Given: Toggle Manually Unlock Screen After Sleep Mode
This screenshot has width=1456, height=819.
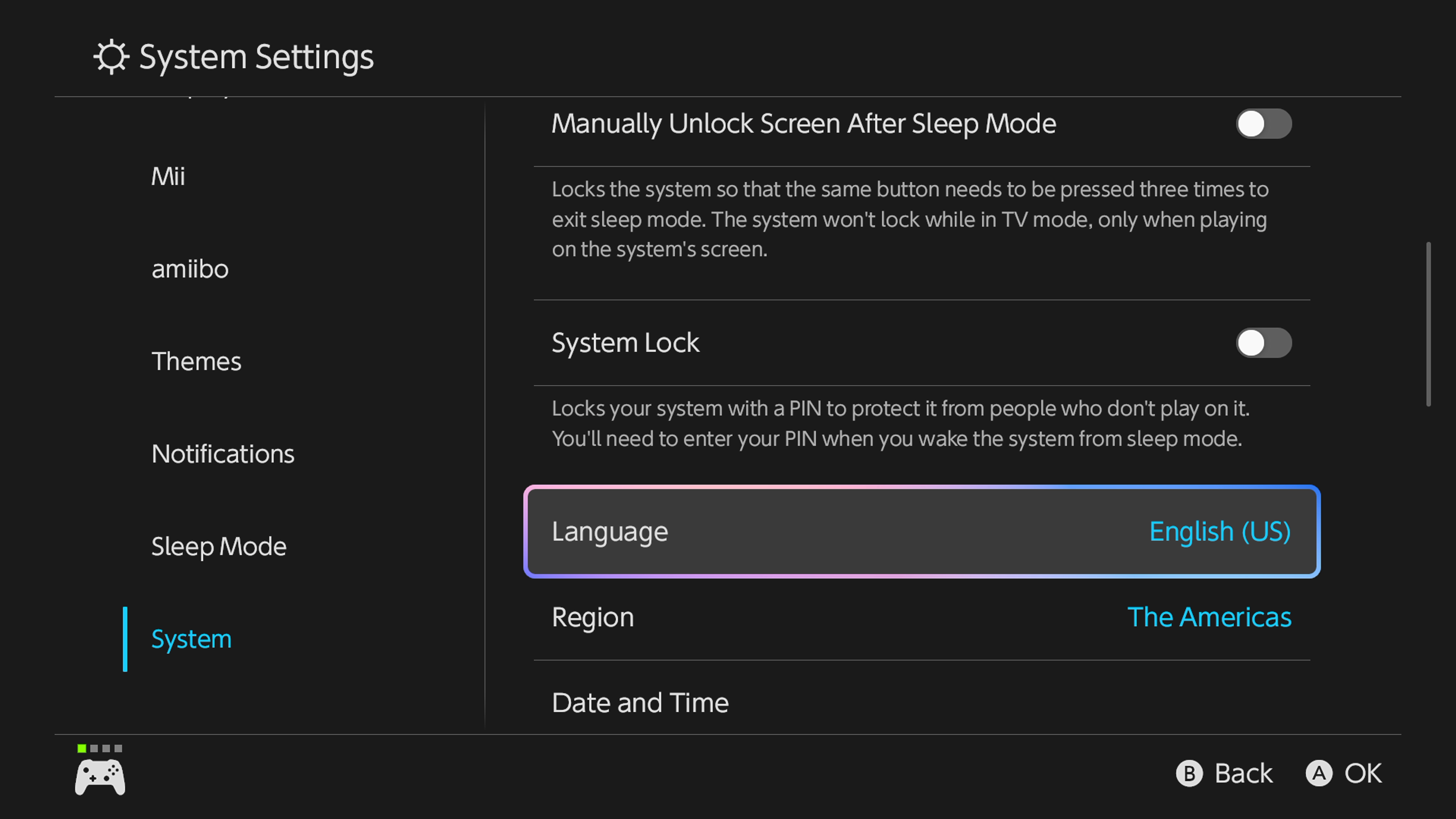Looking at the screenshot, I should click(1263, 124).
